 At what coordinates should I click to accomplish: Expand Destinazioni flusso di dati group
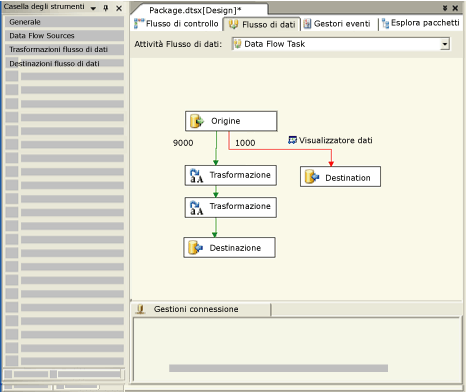(64, 63)
